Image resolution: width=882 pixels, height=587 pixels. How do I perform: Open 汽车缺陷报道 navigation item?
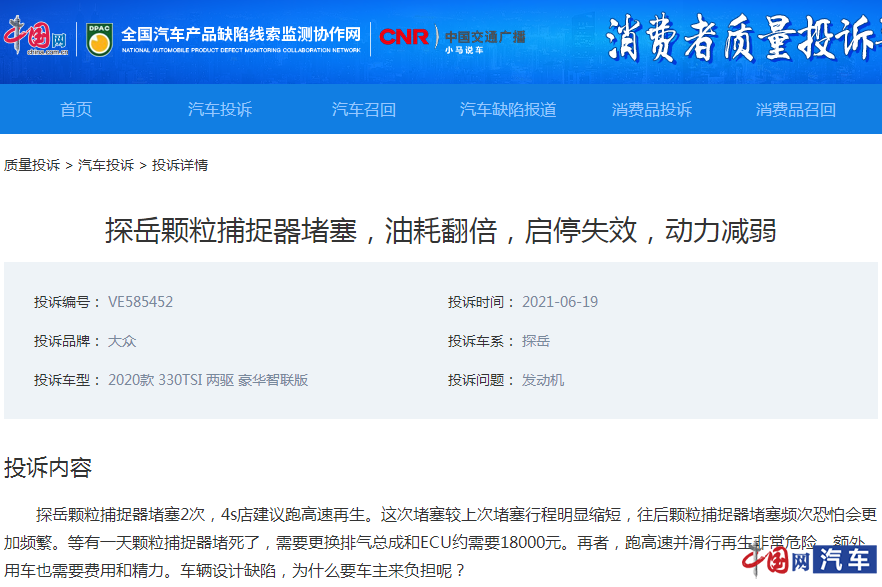pos(508,109)
